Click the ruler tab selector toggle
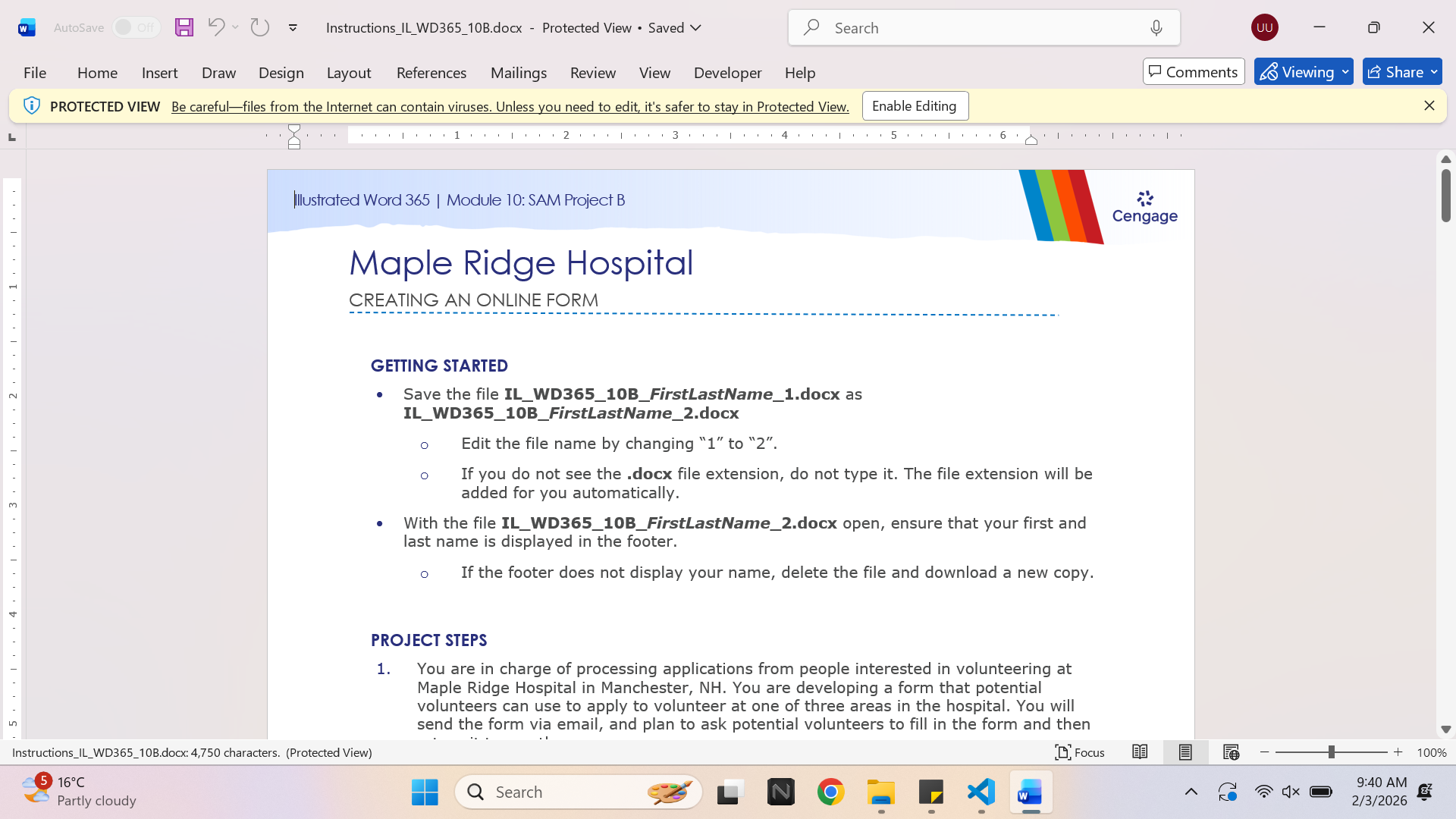The image size is (1456, 819). pos(12,136)
